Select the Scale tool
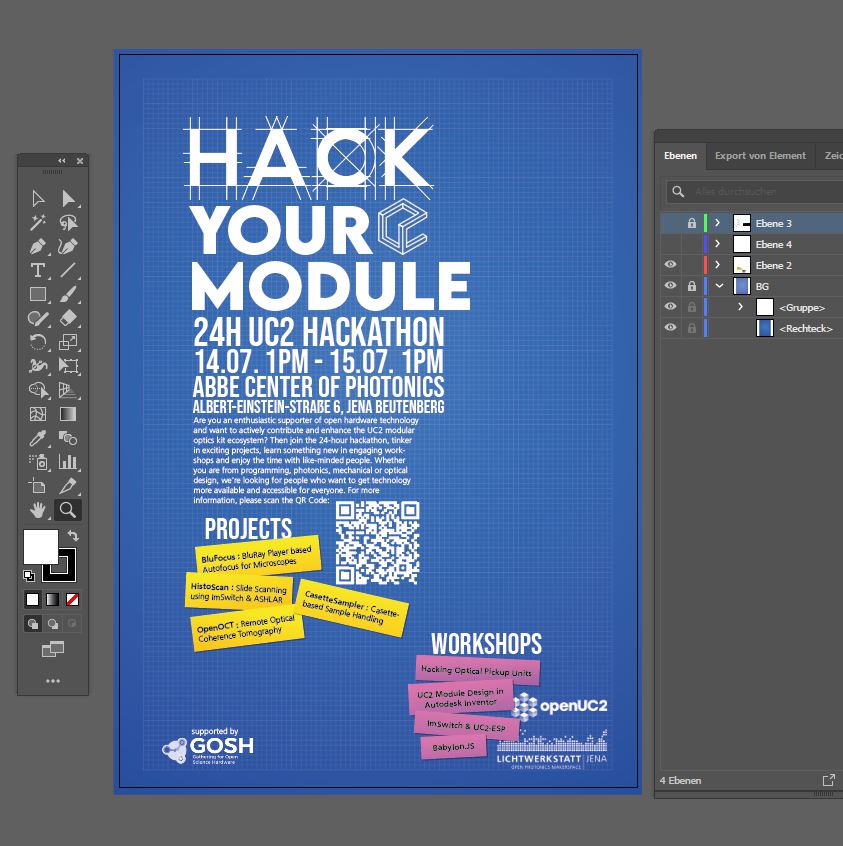This screenshot has width=843, height=846. click(x=68, y=342)
